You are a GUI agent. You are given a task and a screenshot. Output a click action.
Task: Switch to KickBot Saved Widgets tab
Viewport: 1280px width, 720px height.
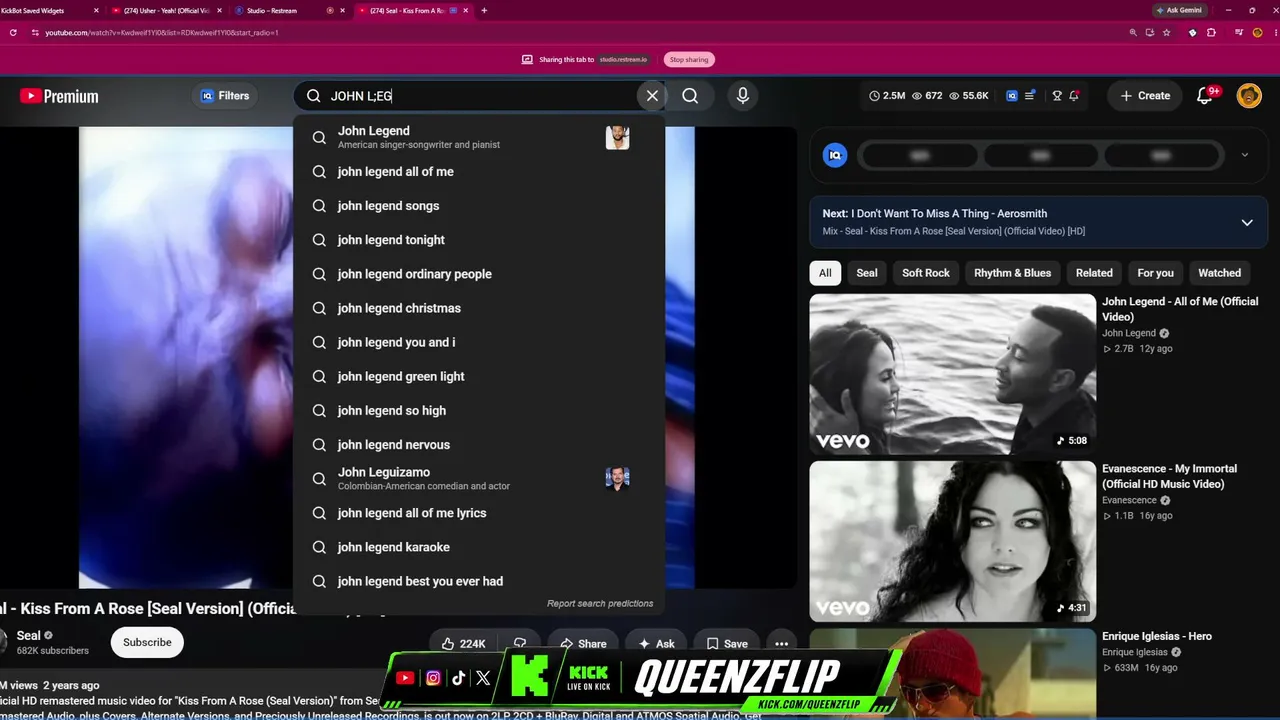coord(50,10)
